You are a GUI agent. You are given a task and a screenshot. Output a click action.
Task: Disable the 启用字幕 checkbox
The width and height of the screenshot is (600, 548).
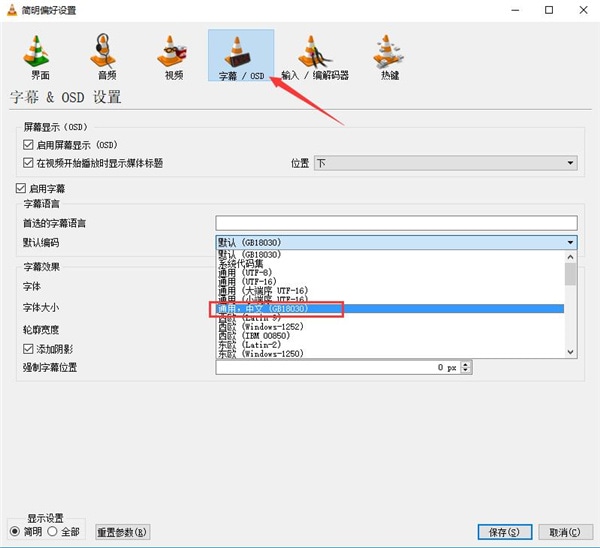[21, 188]
